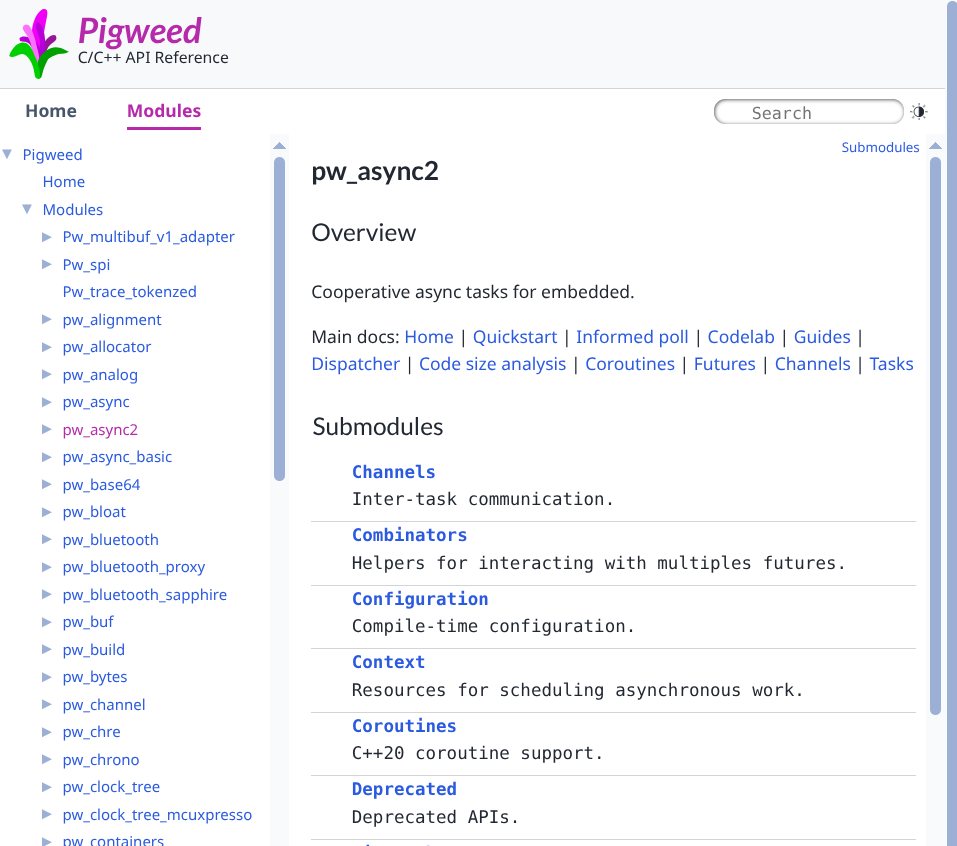Open the Code size analysis link
957x846 pixels.
pos(493,364)
